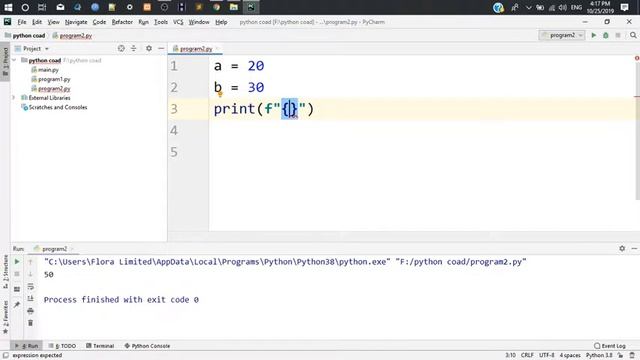Viewport: 640px width, 360px height.
Task: Open Search Everywhere magnifier icon
Action: (x=633, y=36)
